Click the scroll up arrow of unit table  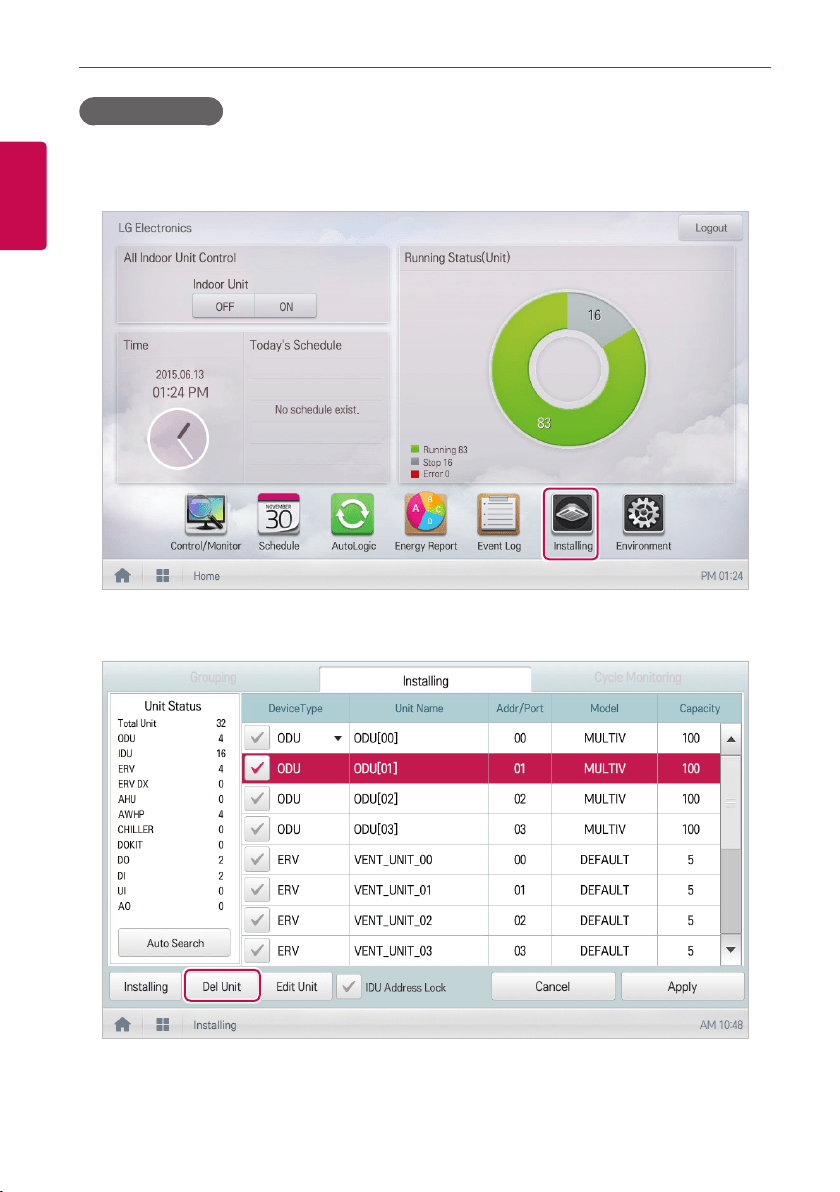pyautogui.click(x=731, y=739)
